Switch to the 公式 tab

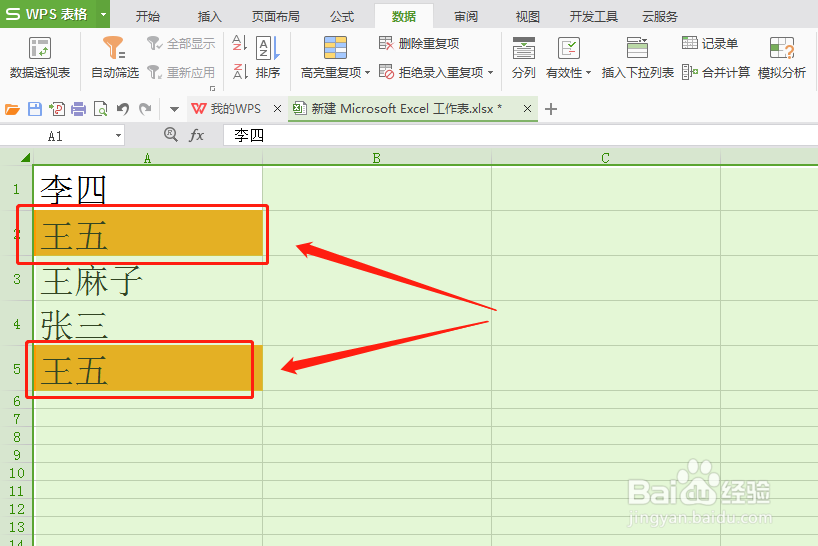point(342,17)
